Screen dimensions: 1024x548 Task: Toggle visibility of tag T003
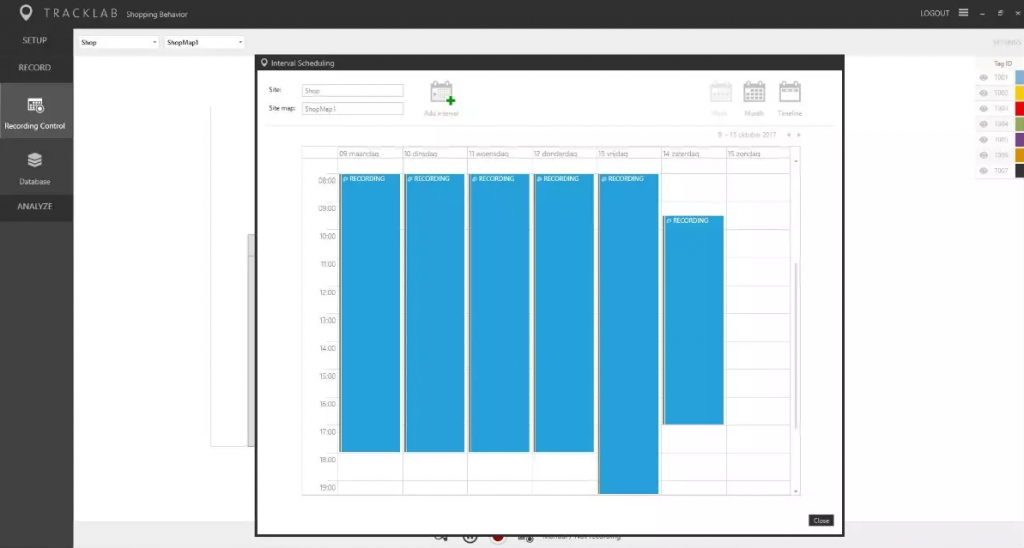click(984, 109)
